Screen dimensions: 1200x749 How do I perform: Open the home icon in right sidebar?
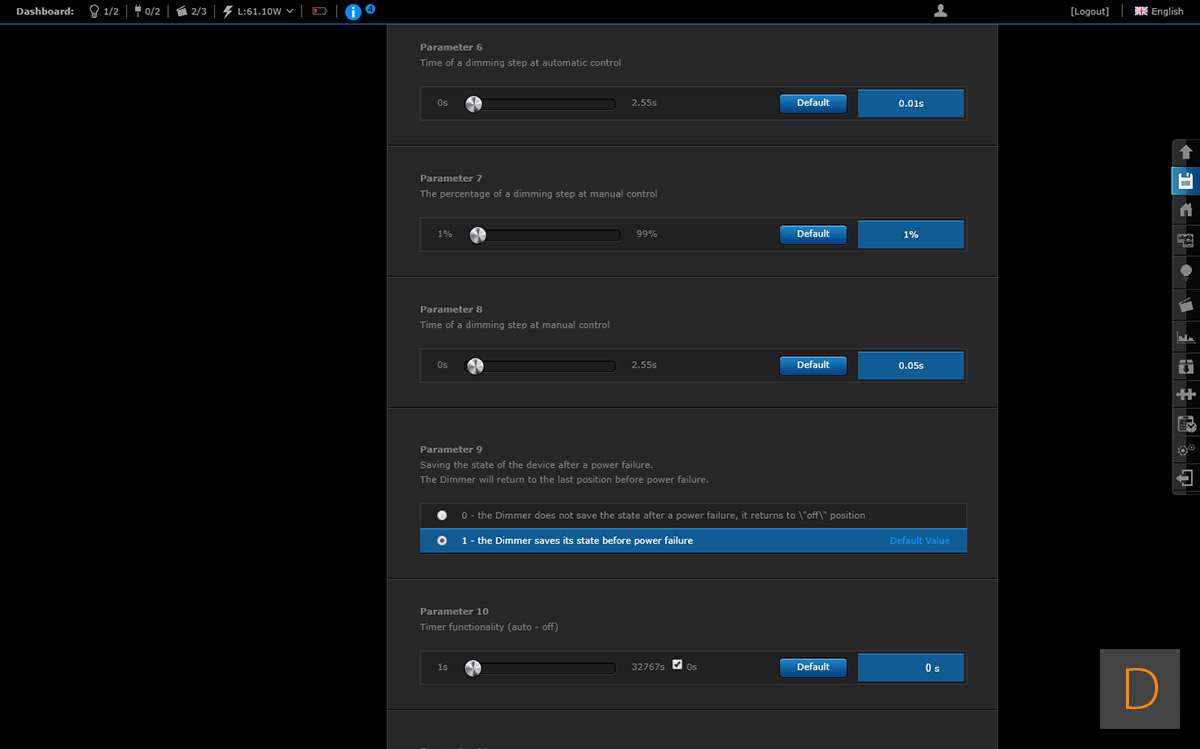1186,210
